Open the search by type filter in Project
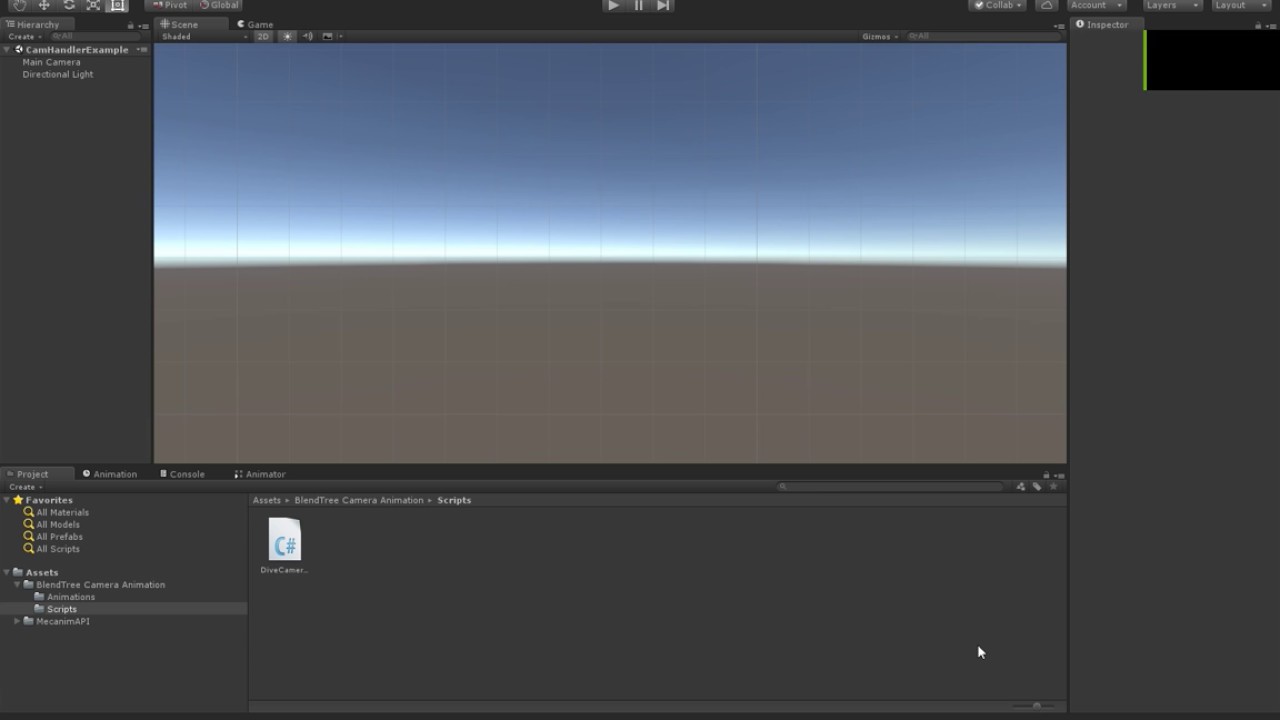 (1021, 486)
